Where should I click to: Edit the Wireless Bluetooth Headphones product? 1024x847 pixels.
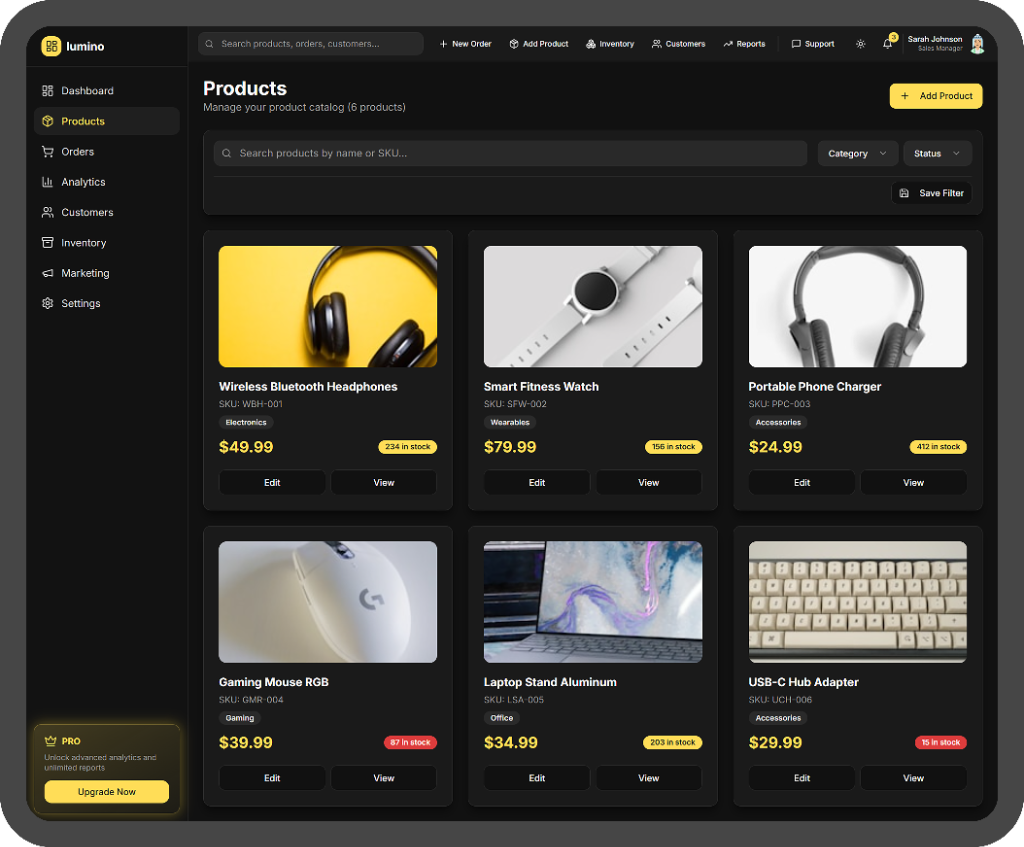(x=272, y=482)
